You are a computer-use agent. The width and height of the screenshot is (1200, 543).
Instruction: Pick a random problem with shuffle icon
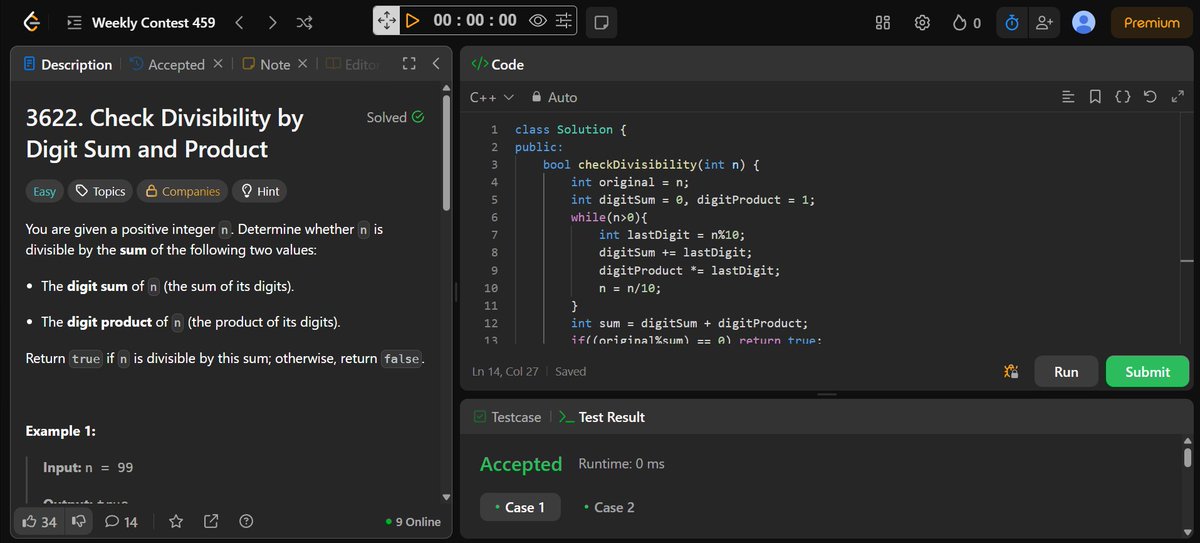(305, 22)
